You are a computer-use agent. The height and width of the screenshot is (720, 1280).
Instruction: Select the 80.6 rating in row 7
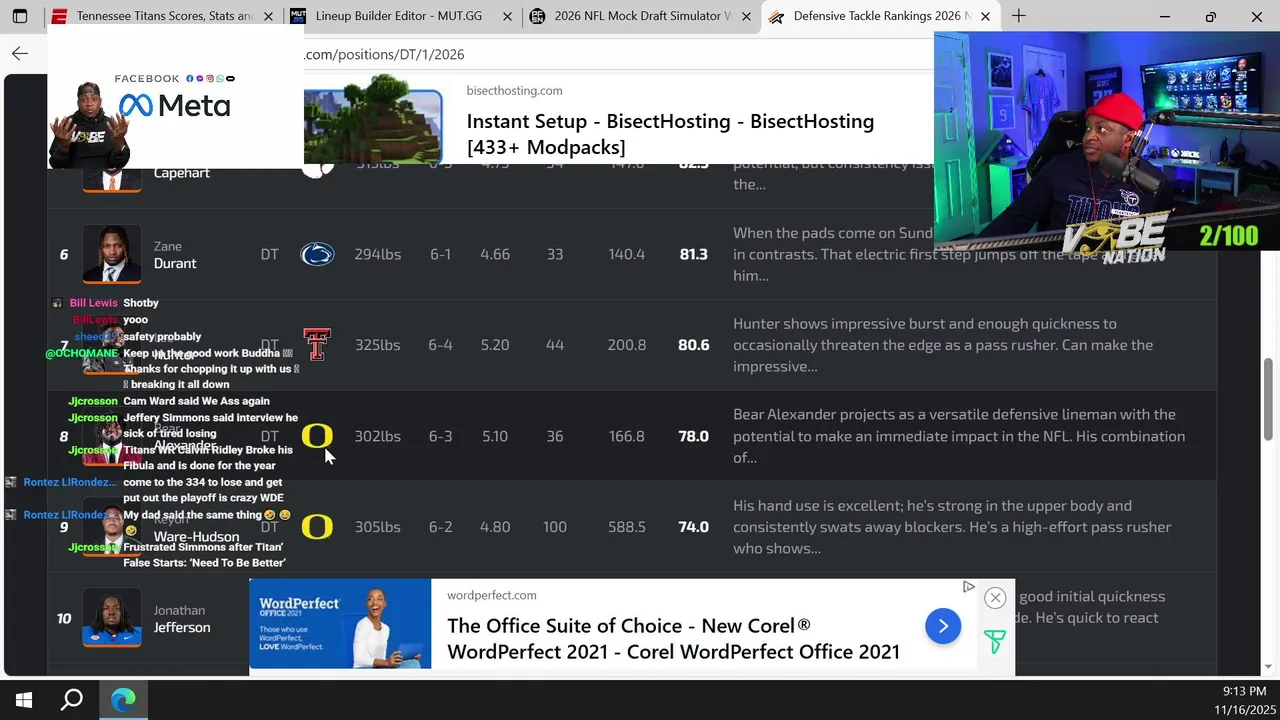click(693, 345)
